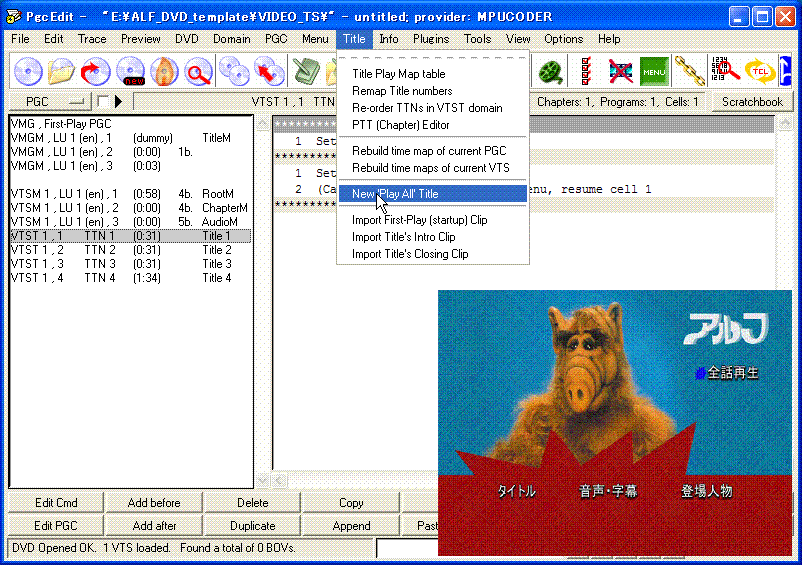Choose Rebuild time maps of current VTS

tap(433, 168)
